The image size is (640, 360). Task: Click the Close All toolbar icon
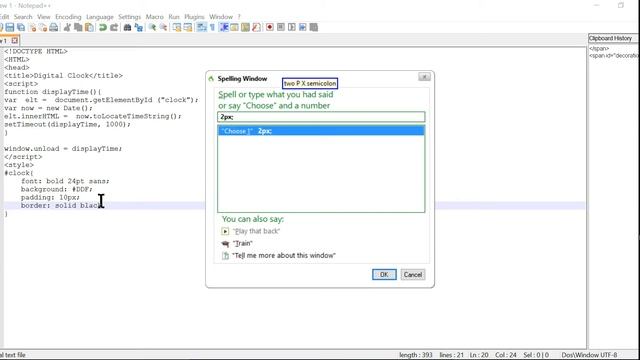tap(42, 27)
